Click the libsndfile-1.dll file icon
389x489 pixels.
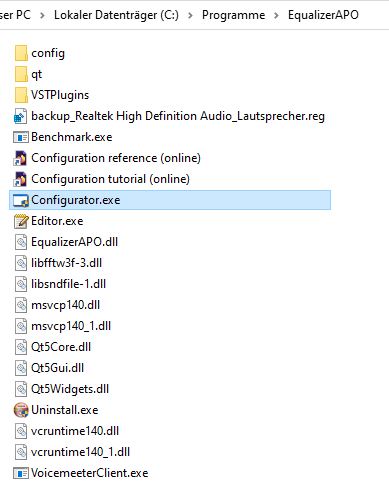point(21,284)
